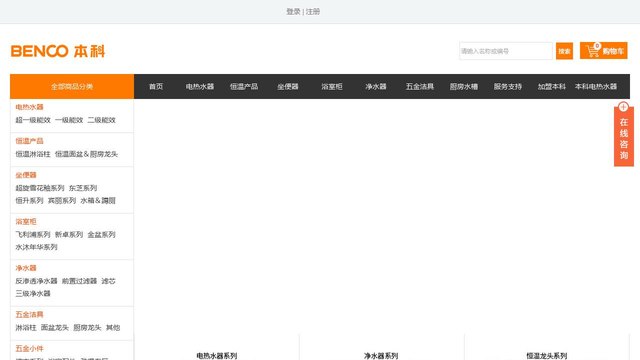Screen dimensions: 640x360
Task: Click 面盆龙头 under 五金洁具
Action: [x=55, y=327]
